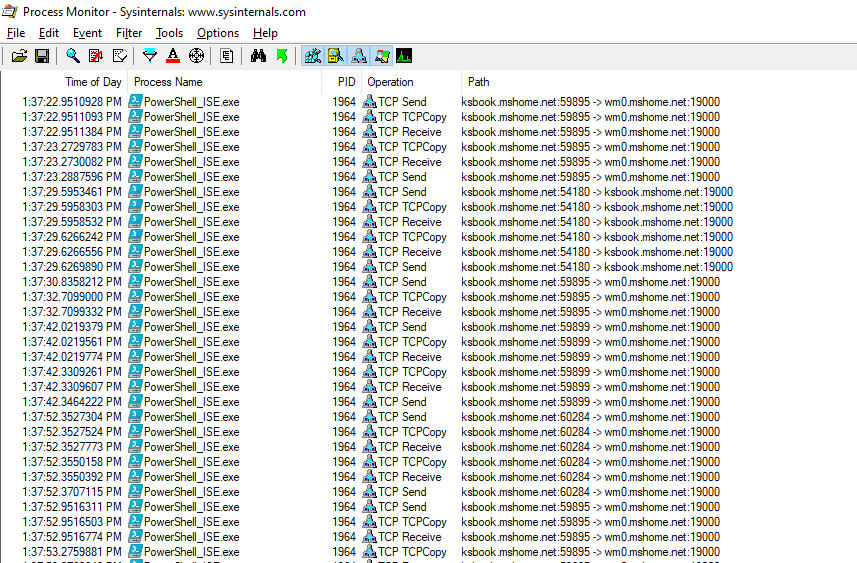Image resolution: width=857 pixels, height=563 pixels.
Task: Toggle Show Profiling Events graph icon
Action: (x=404, y=56)
